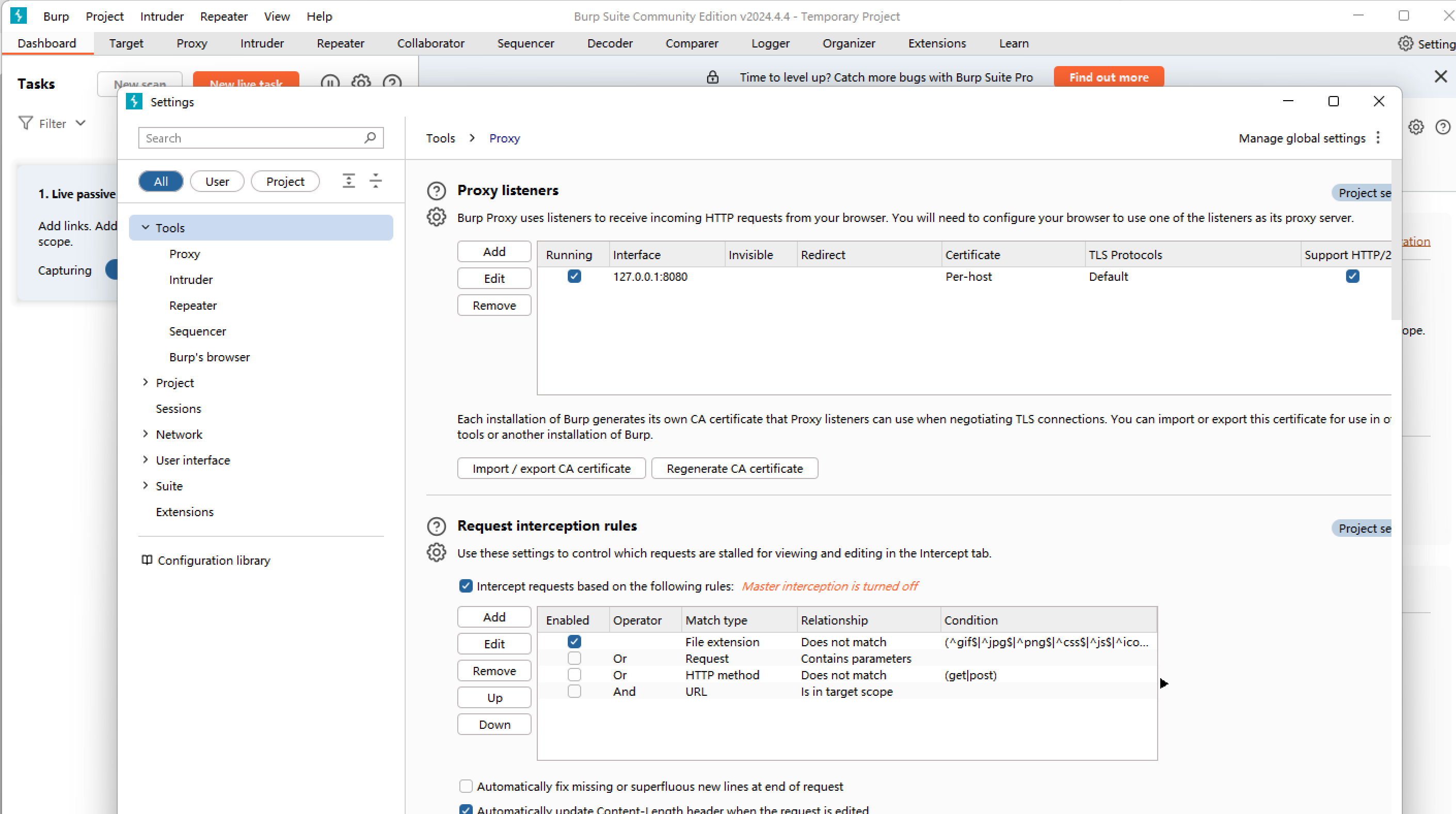The image size is (1456, 814).
Task: Enable the HTTP method interception rule
Action: pyautogui.click(x=574, y=675)
